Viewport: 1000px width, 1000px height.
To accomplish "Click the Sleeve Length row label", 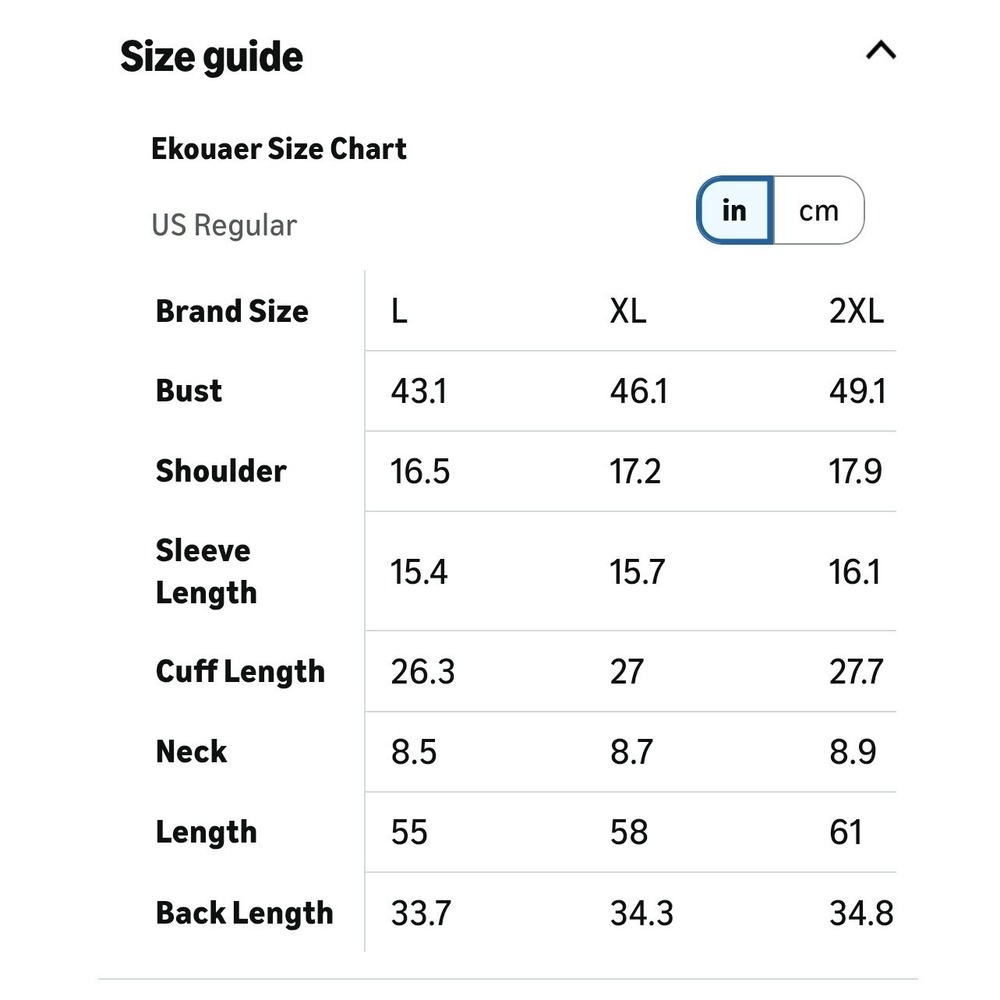I will (206, 571).
